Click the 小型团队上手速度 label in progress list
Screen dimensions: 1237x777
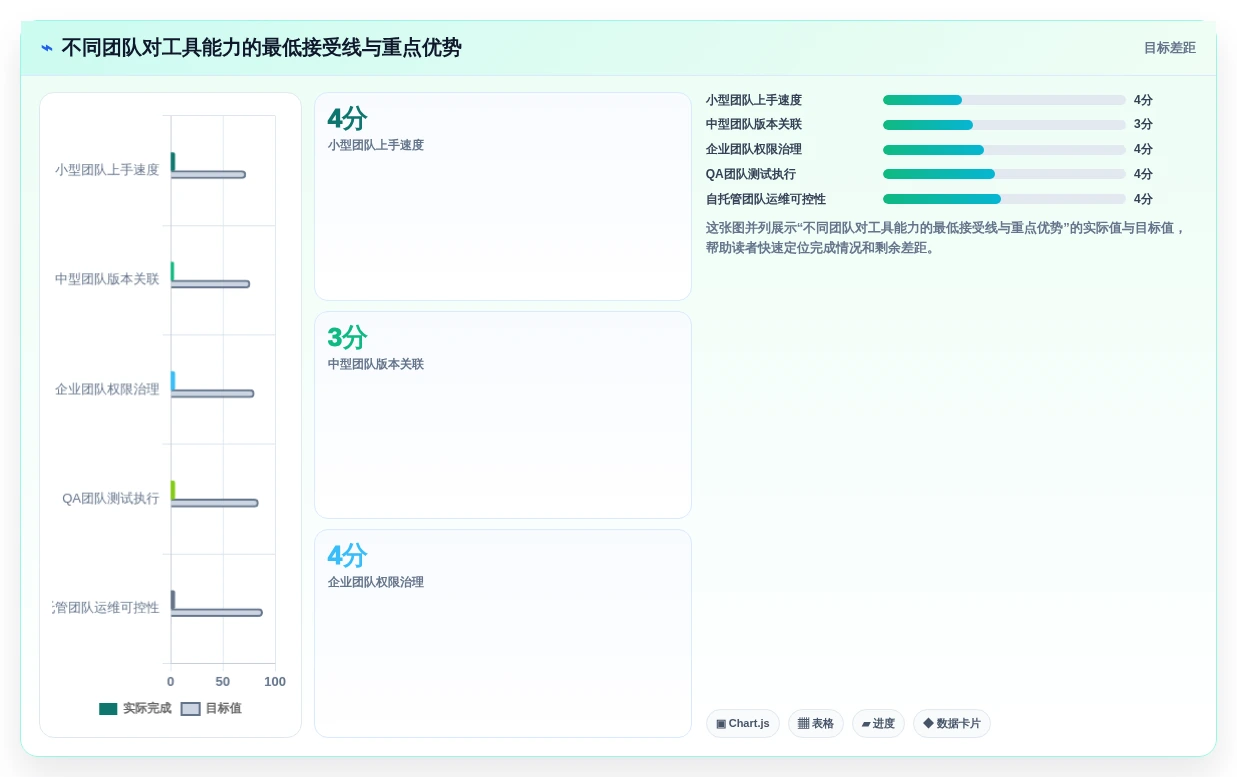point(754,100)
